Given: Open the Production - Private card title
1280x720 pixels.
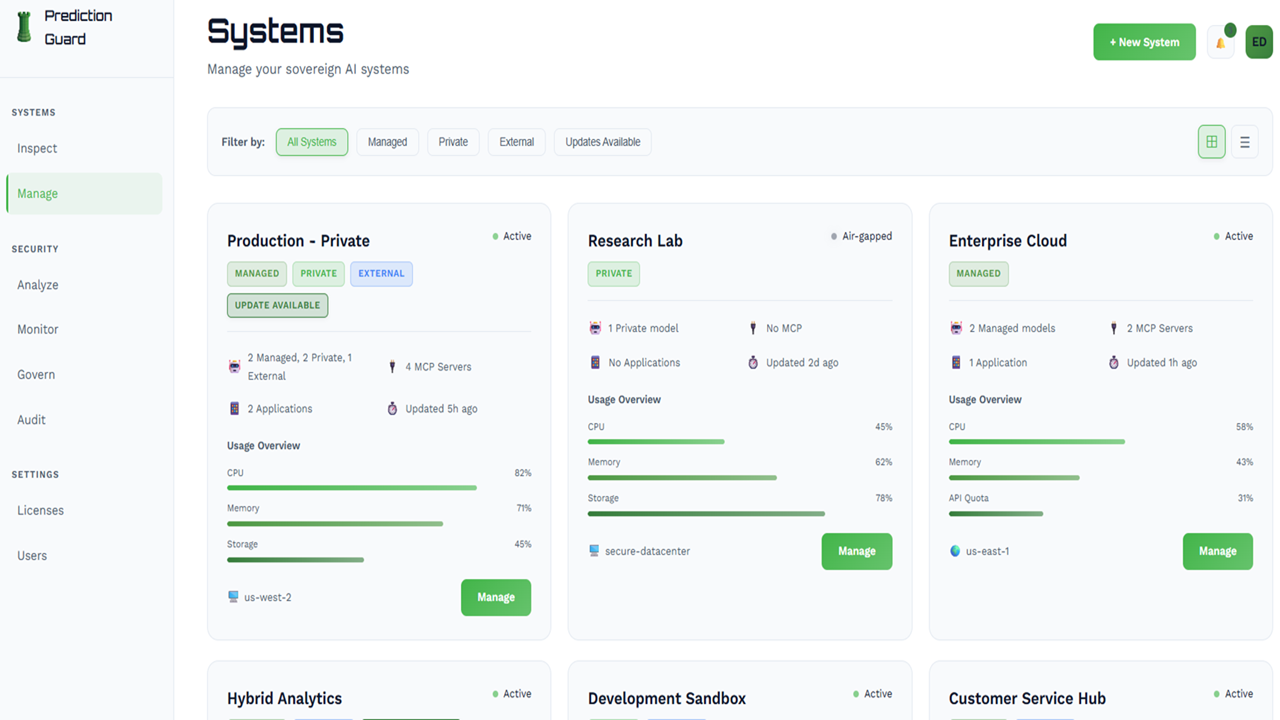Looking at the screenshot, I should tap(298, 241).
